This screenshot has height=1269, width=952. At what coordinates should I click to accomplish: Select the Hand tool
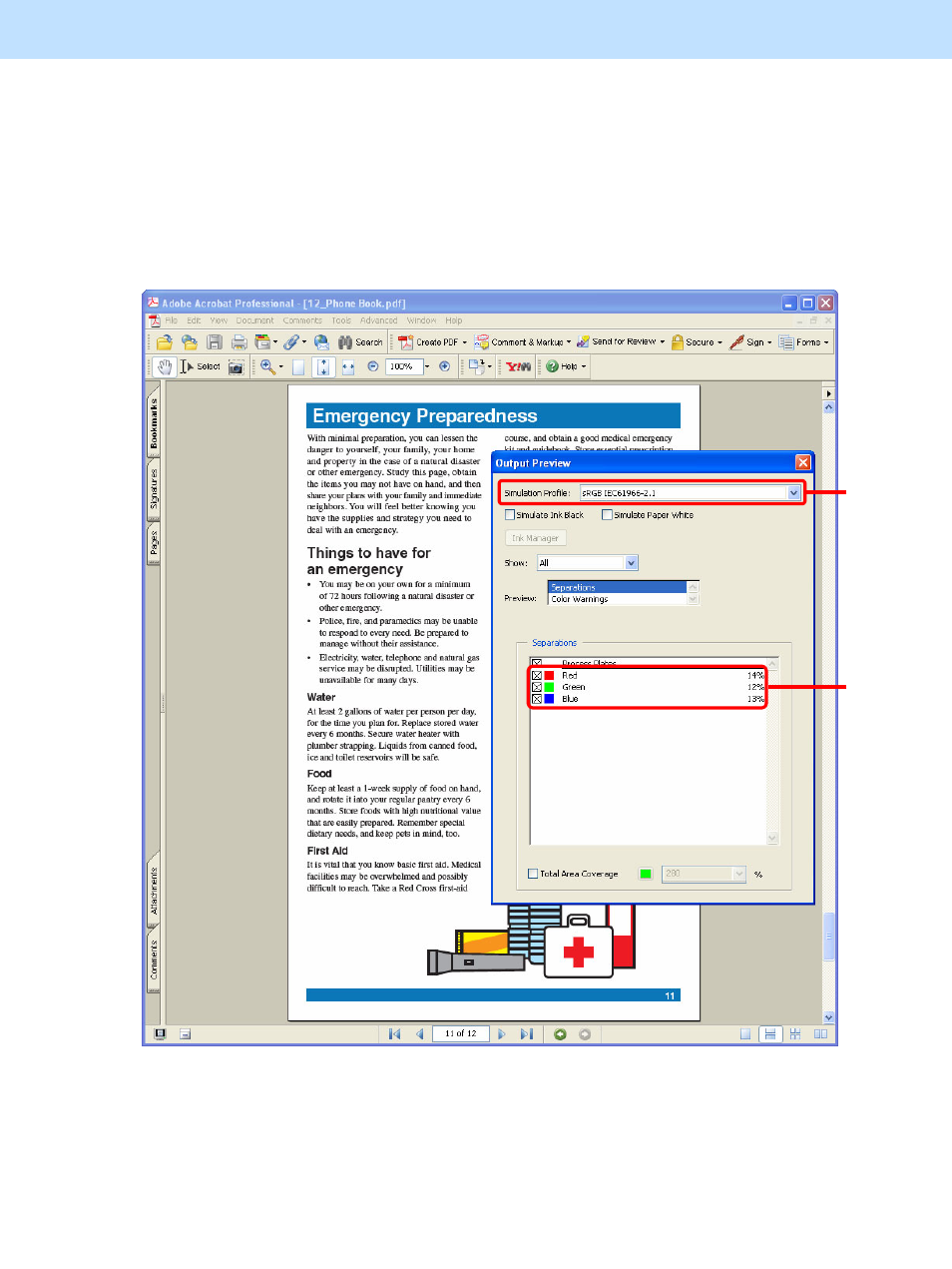point(165,366)
